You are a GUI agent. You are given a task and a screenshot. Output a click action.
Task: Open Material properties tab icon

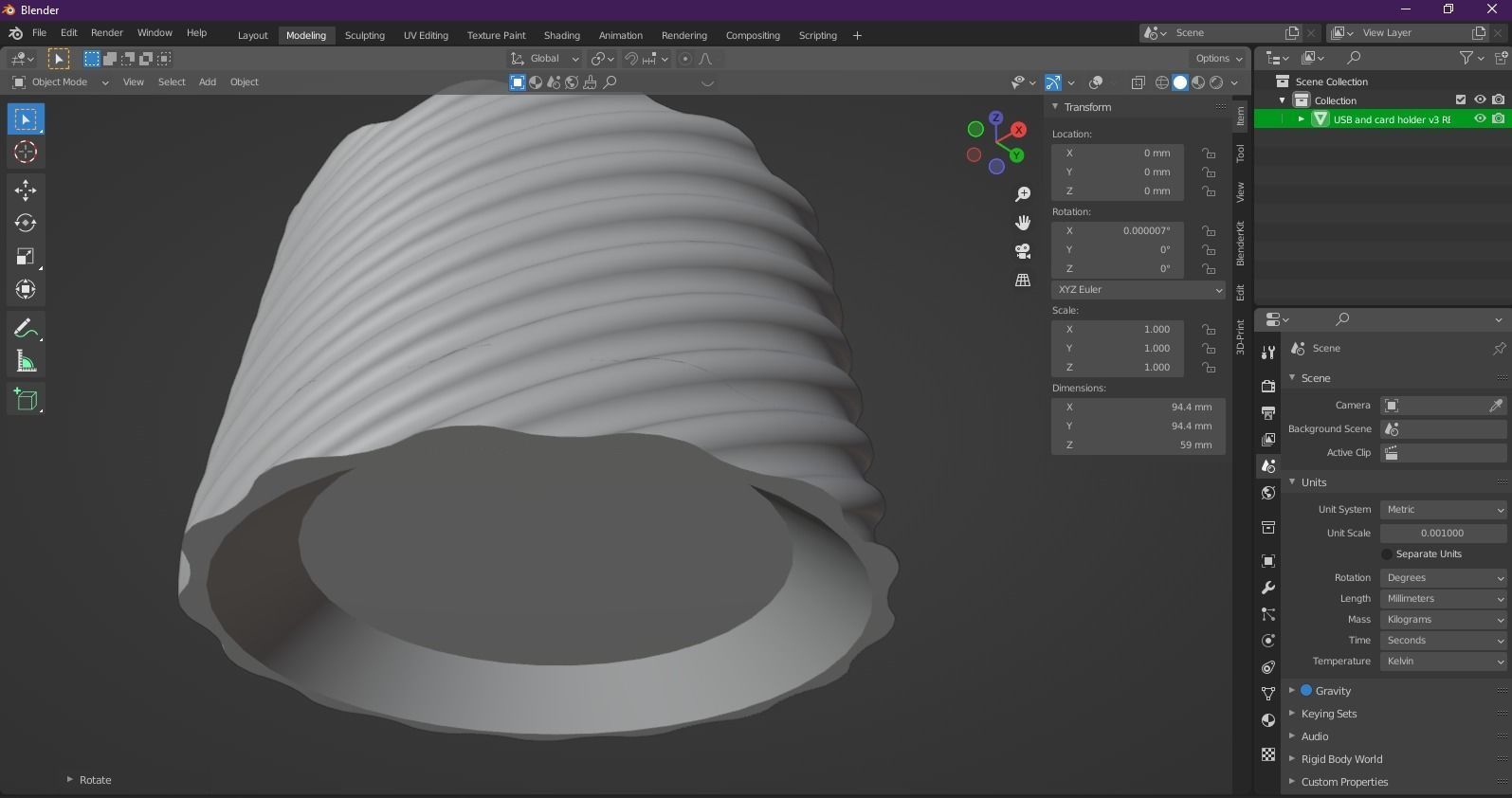(x=1268, y=720)
